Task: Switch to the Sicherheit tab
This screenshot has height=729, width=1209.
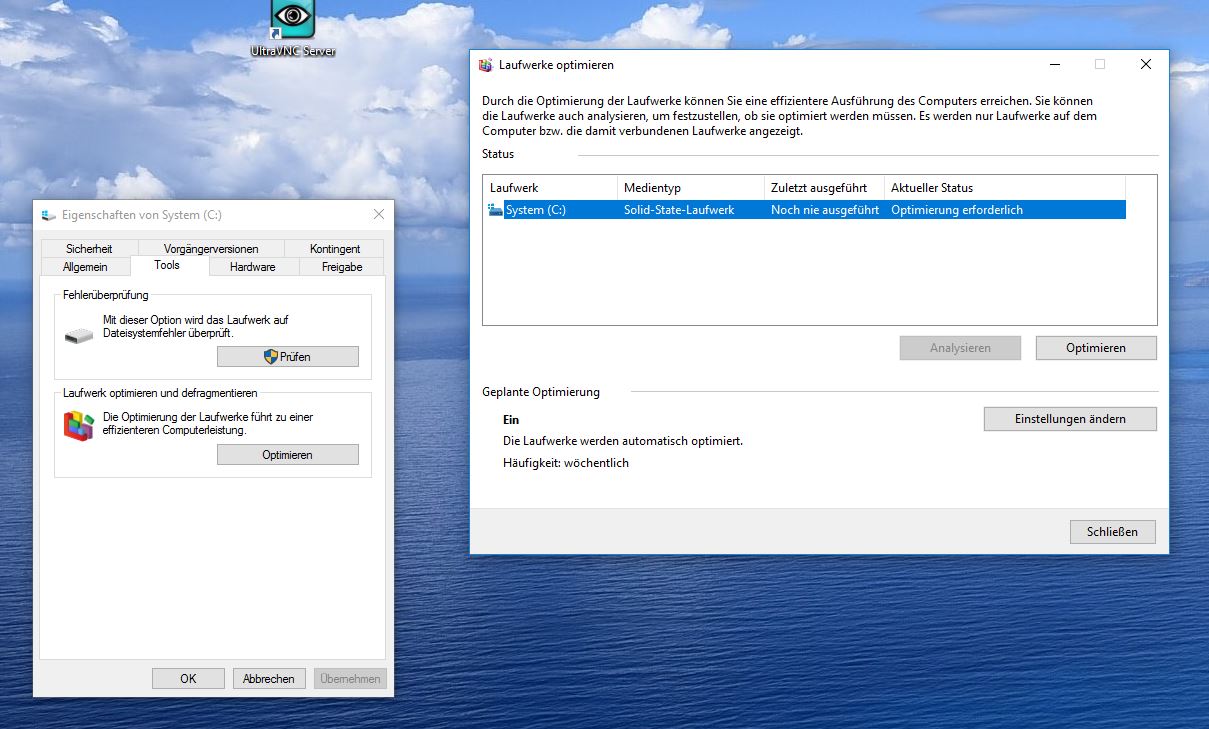Action: [x=89, y=248]
